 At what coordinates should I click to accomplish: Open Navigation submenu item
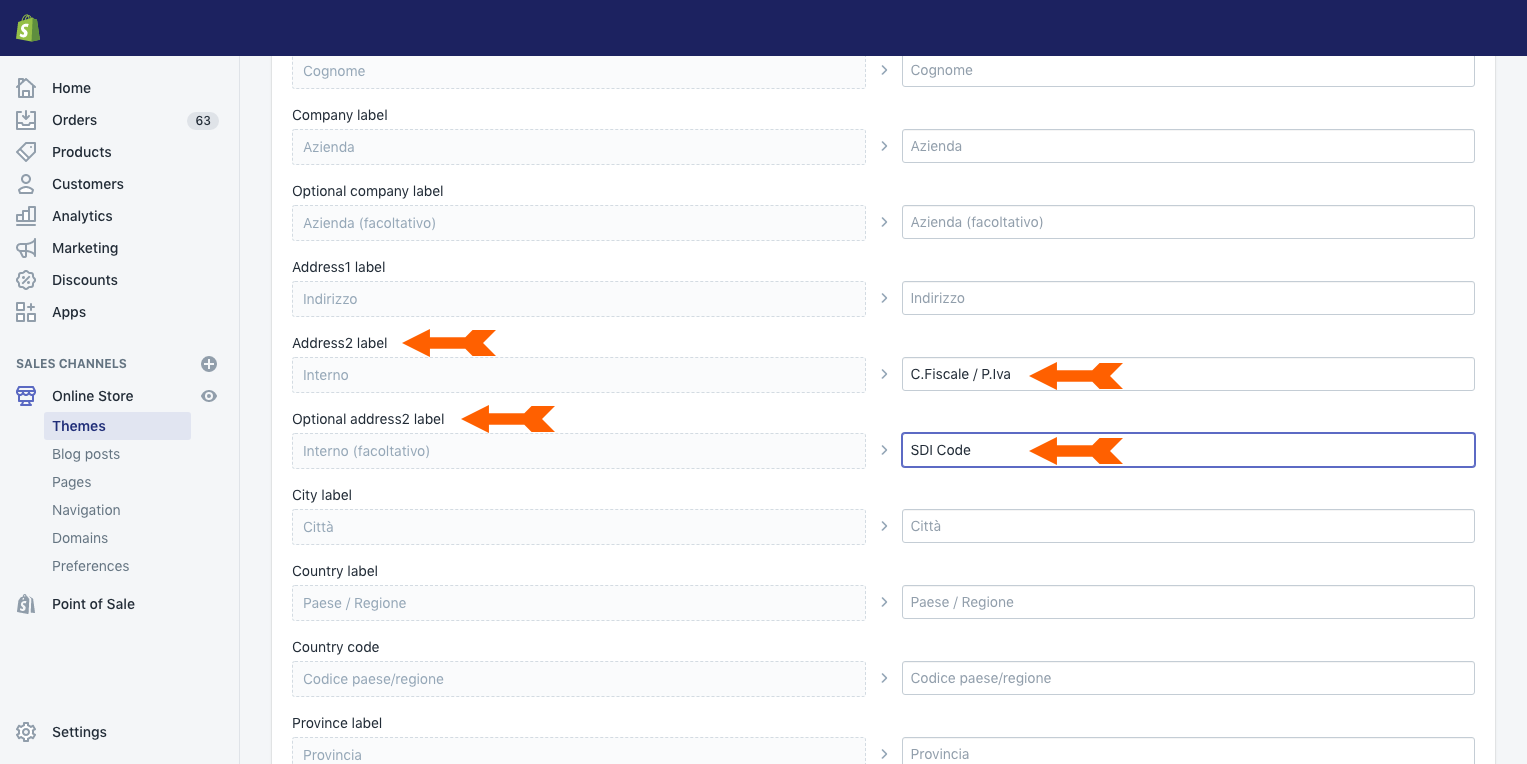coord(86,510)
